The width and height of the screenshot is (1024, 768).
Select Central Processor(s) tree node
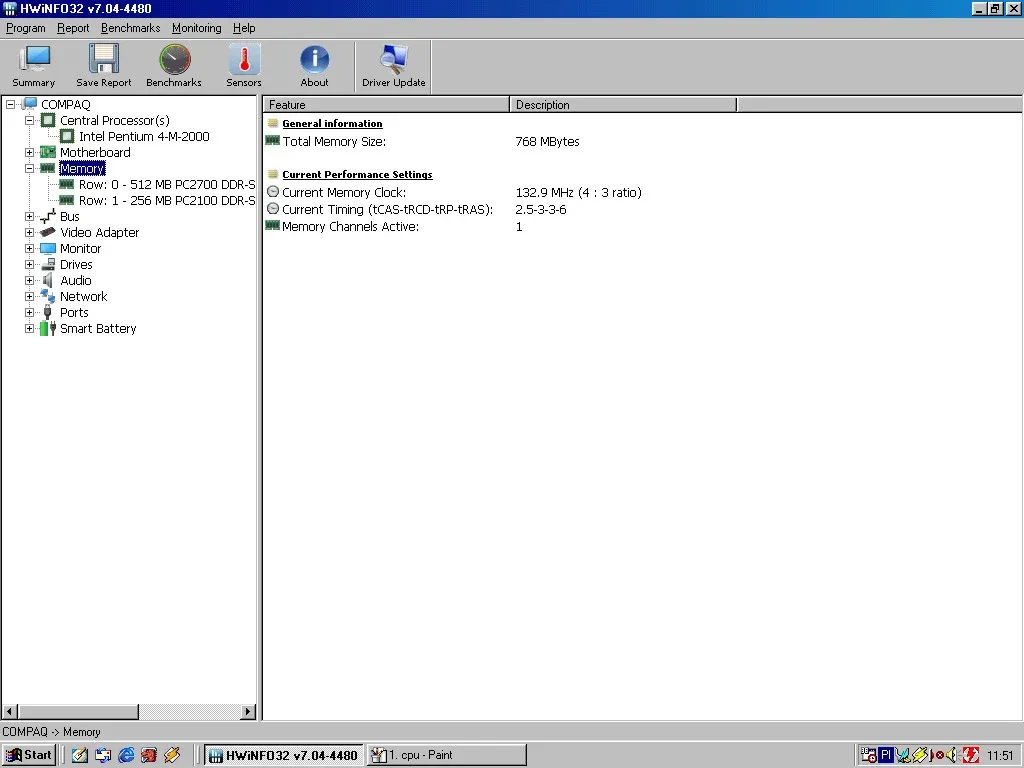[x=114, y=120]
